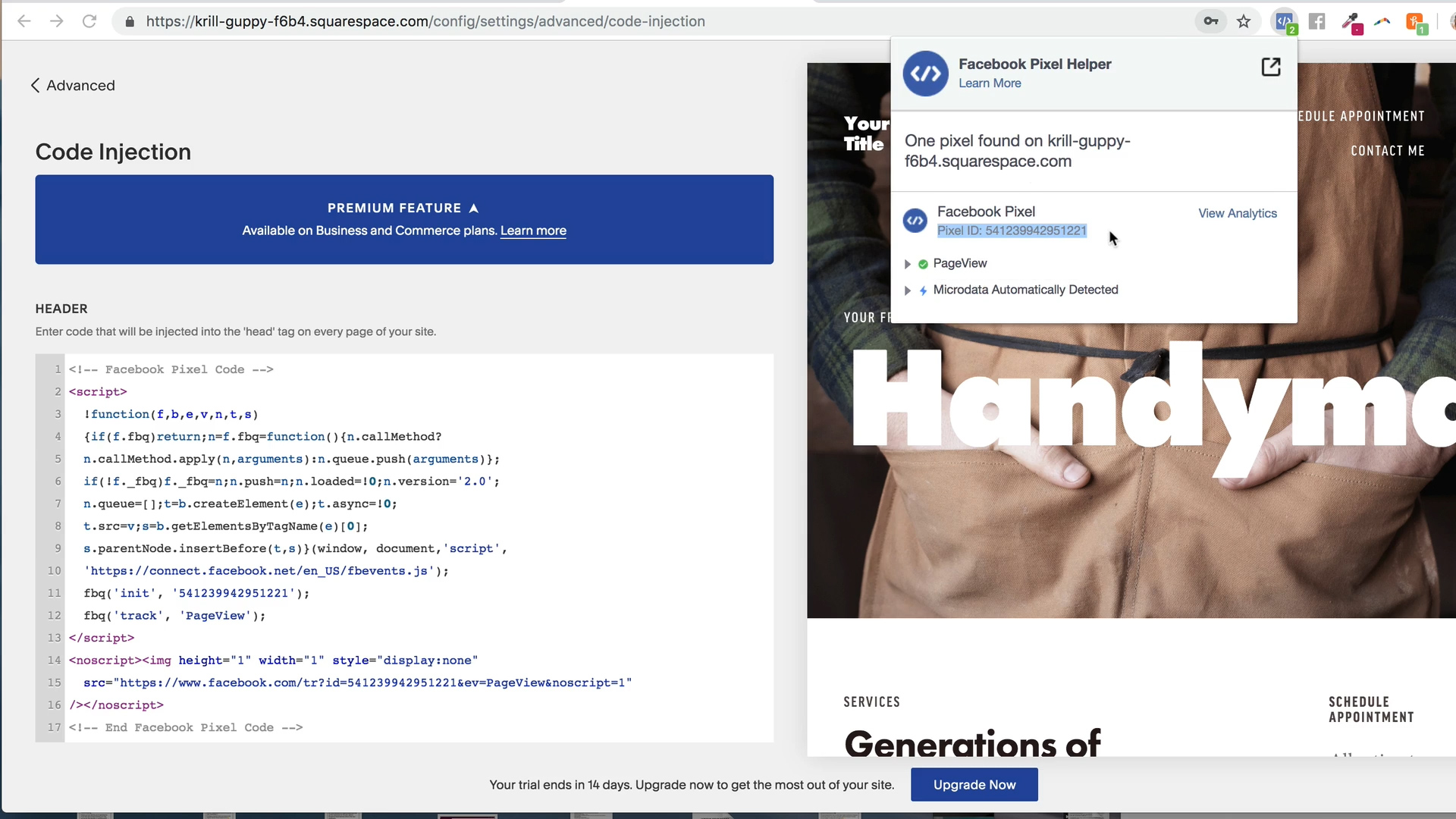Click the Schedule Appointment text near Services
The image size is (1456, 819).
coord(1371,710)
